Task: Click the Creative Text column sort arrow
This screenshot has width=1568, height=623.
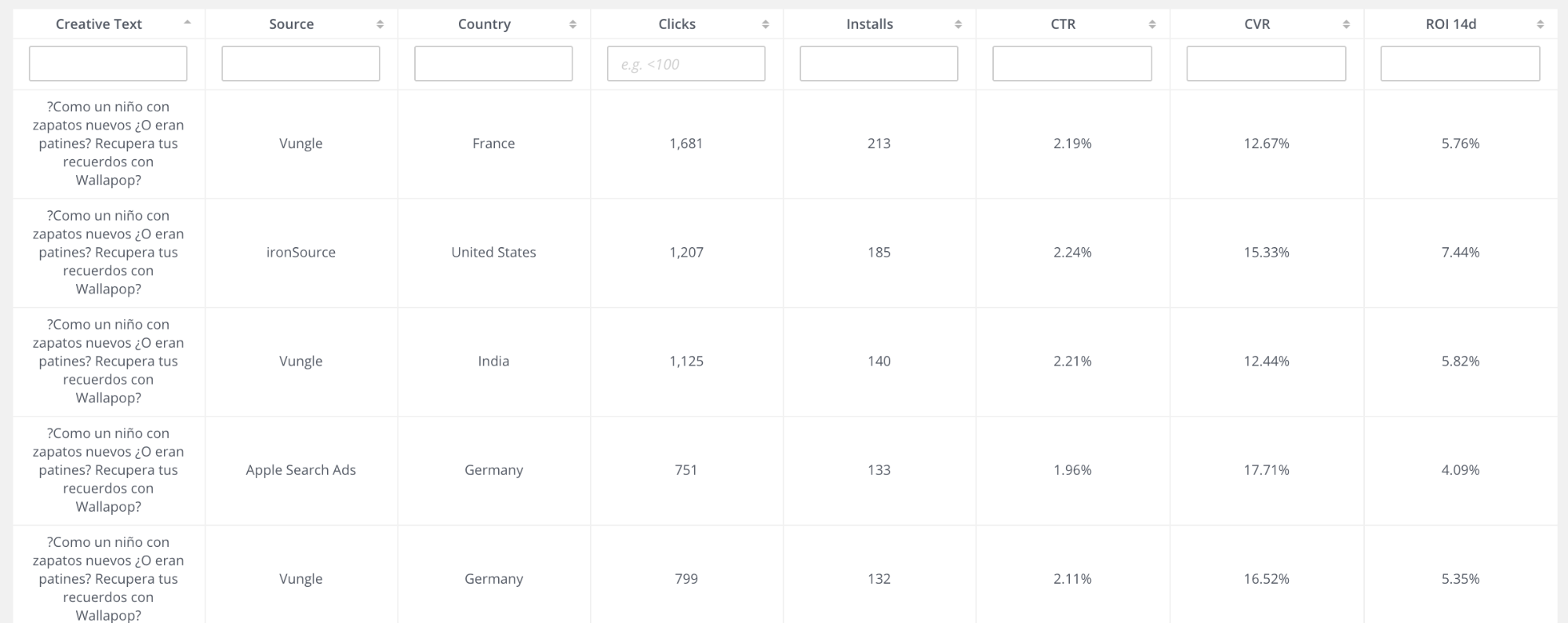Action: 187,23
